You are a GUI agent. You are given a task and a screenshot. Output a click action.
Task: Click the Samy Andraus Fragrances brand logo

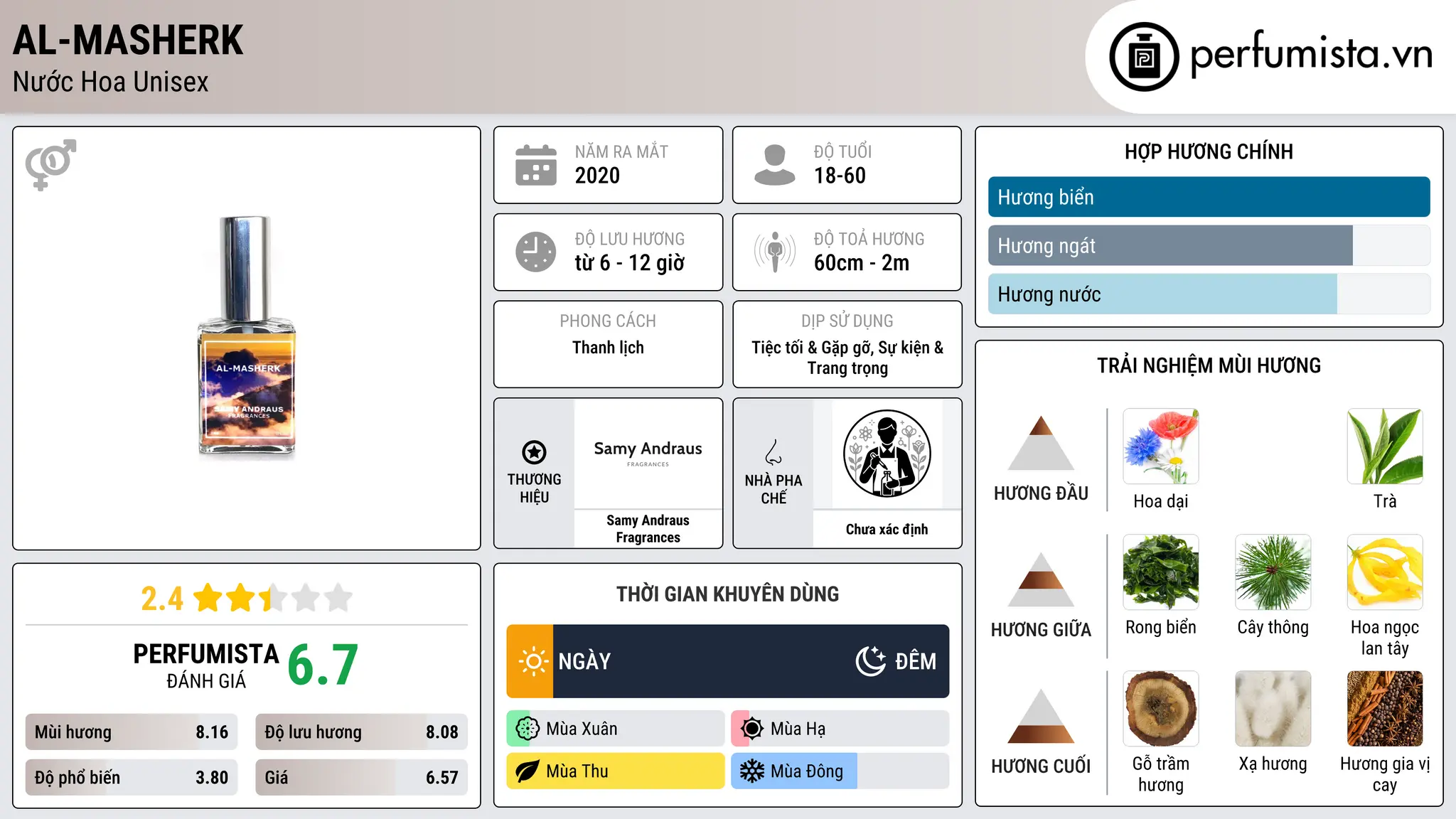(648, 454)
